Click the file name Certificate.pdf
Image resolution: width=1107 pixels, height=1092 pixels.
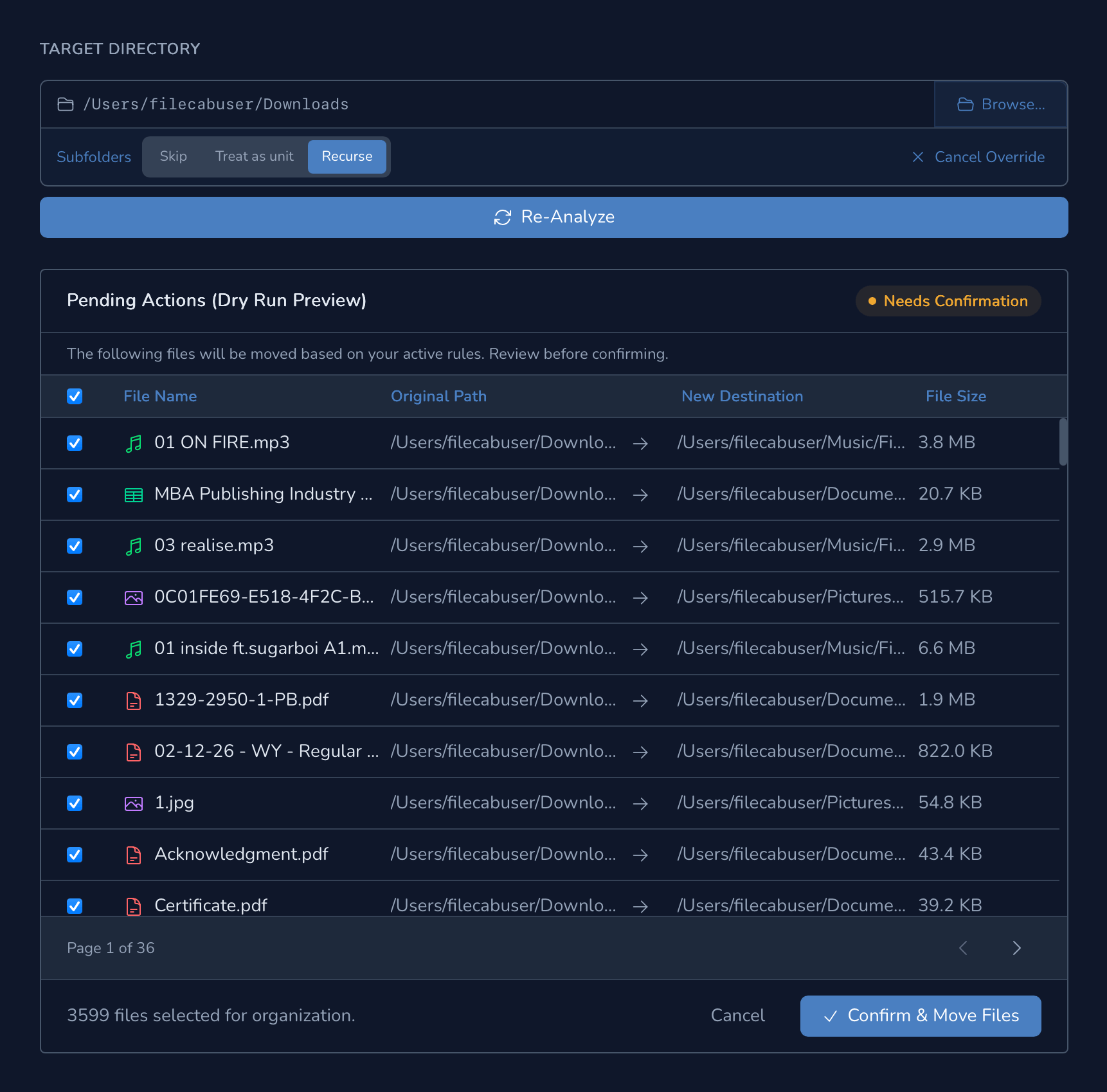[211, 905]
